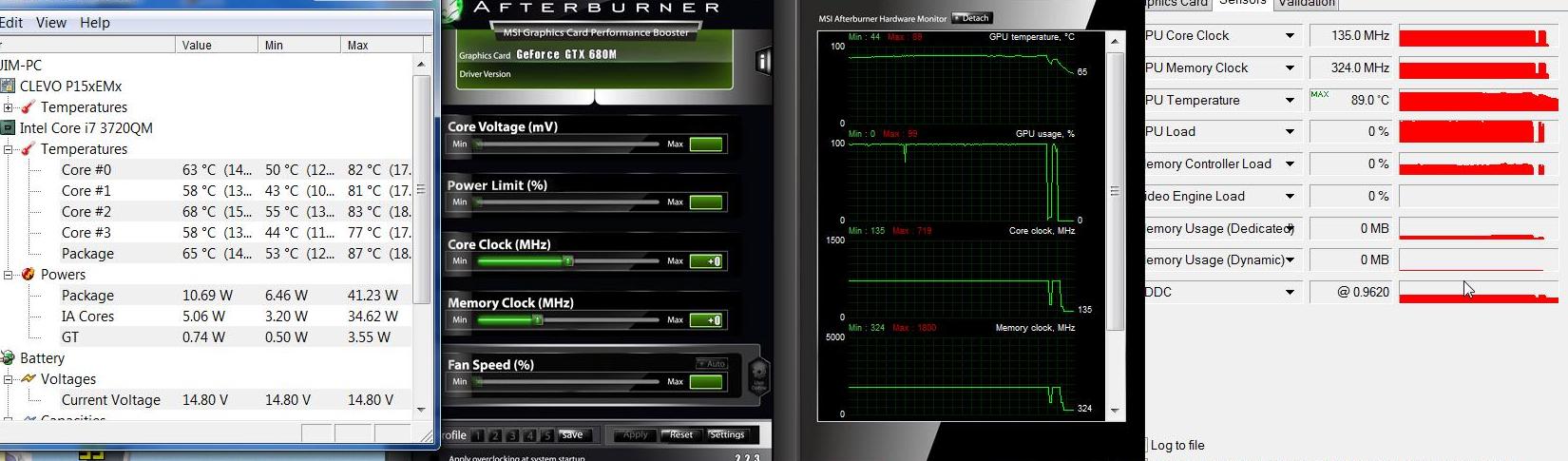This screenshot has width=1568, height=461.
Task: Click the Fan Speed value box
Action: 706,381
